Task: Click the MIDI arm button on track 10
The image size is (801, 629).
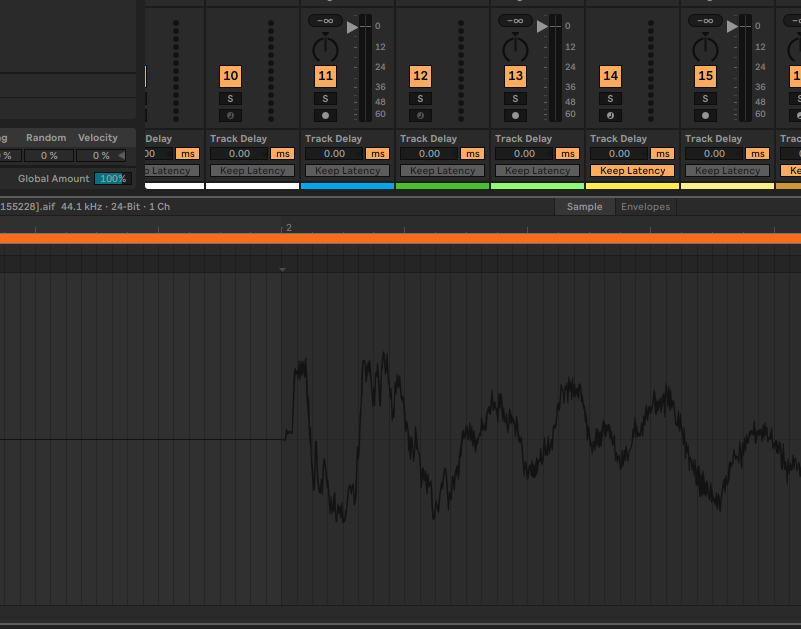Action: point(230,115)
